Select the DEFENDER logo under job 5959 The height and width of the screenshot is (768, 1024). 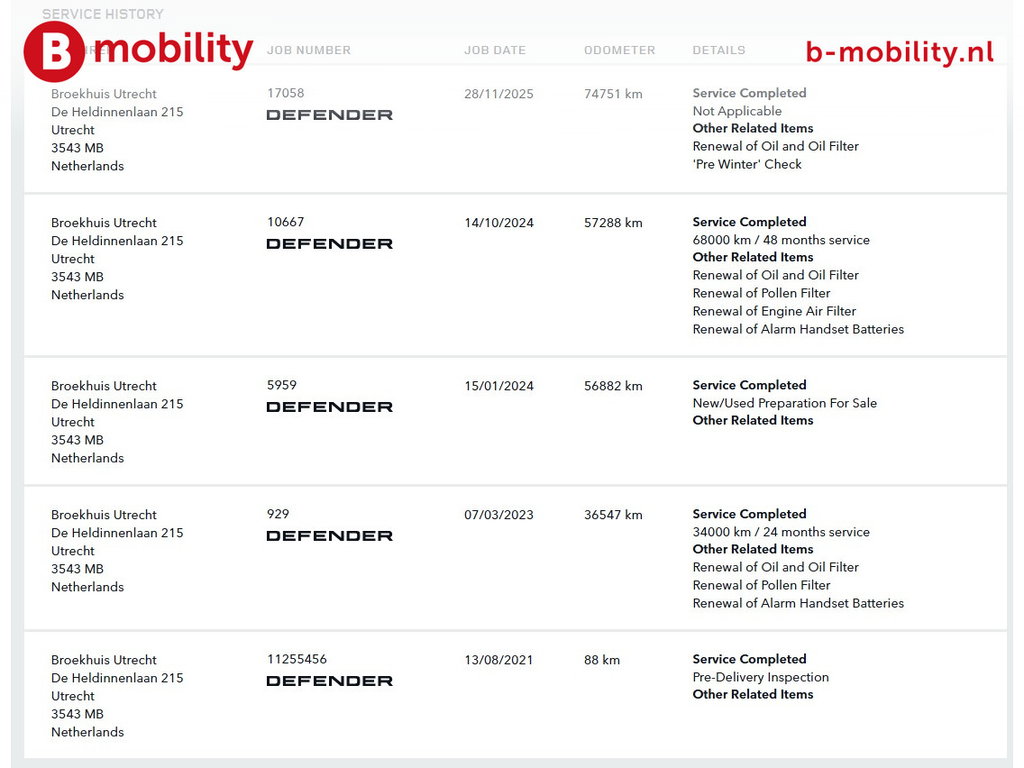click(329, 407)
